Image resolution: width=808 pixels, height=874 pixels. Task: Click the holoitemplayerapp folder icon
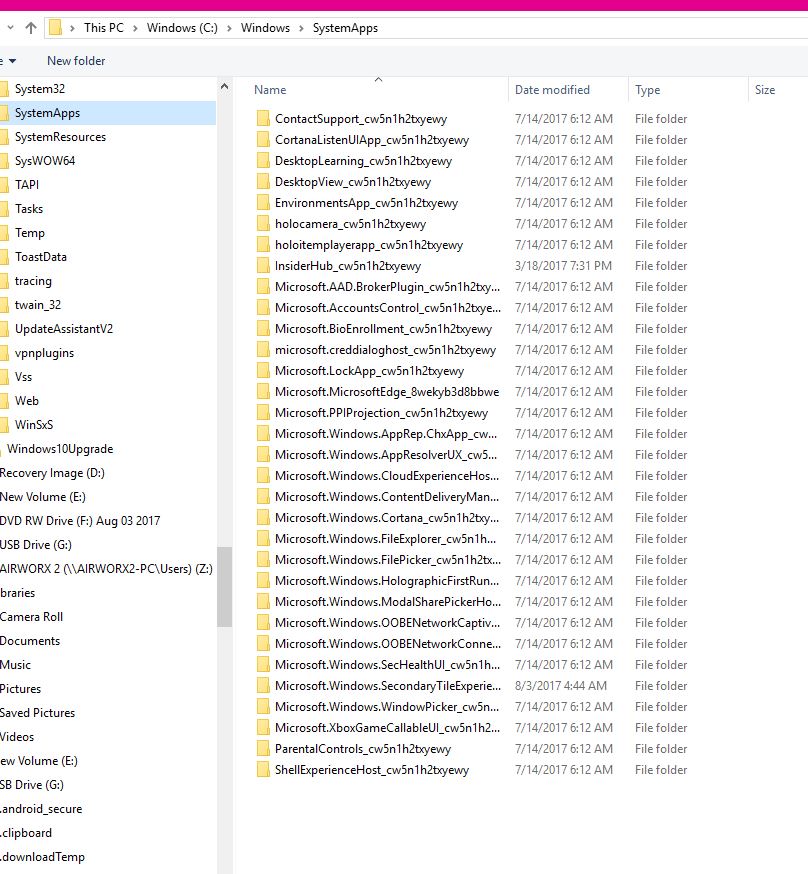263,245
